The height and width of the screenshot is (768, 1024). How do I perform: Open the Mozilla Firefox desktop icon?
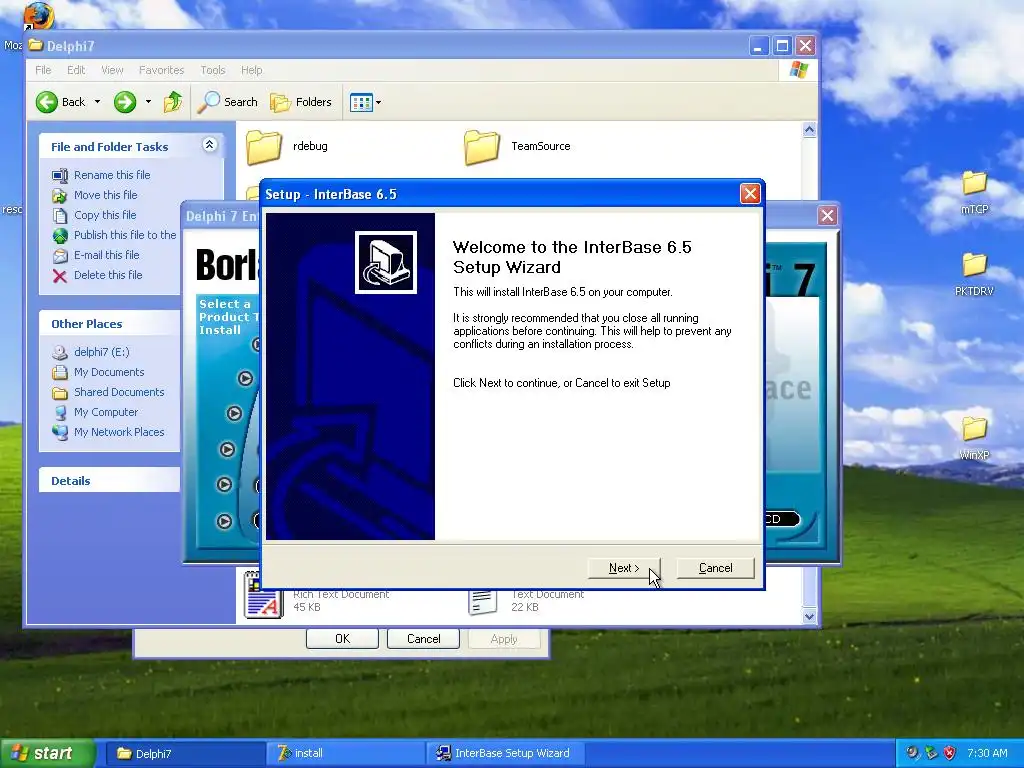(x=38, y=16)
